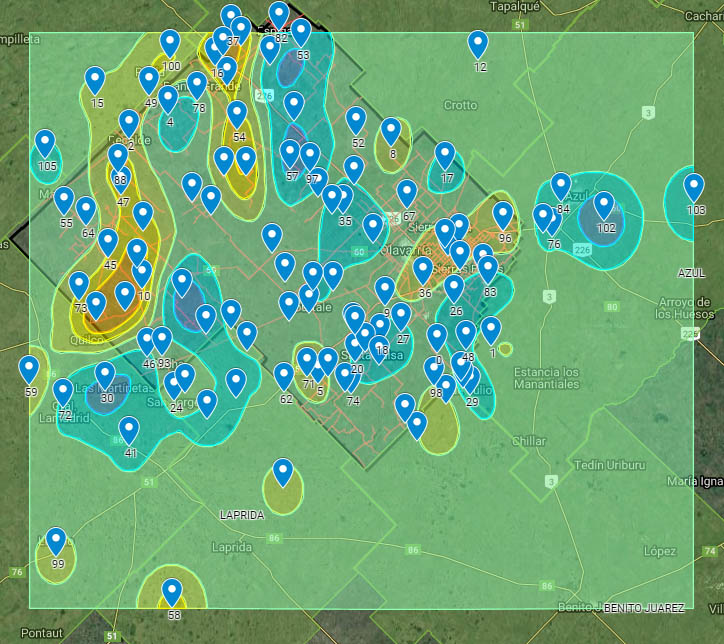Select the map pin labeled 1
Screen dimensions: 724x644
coord(491,331)
